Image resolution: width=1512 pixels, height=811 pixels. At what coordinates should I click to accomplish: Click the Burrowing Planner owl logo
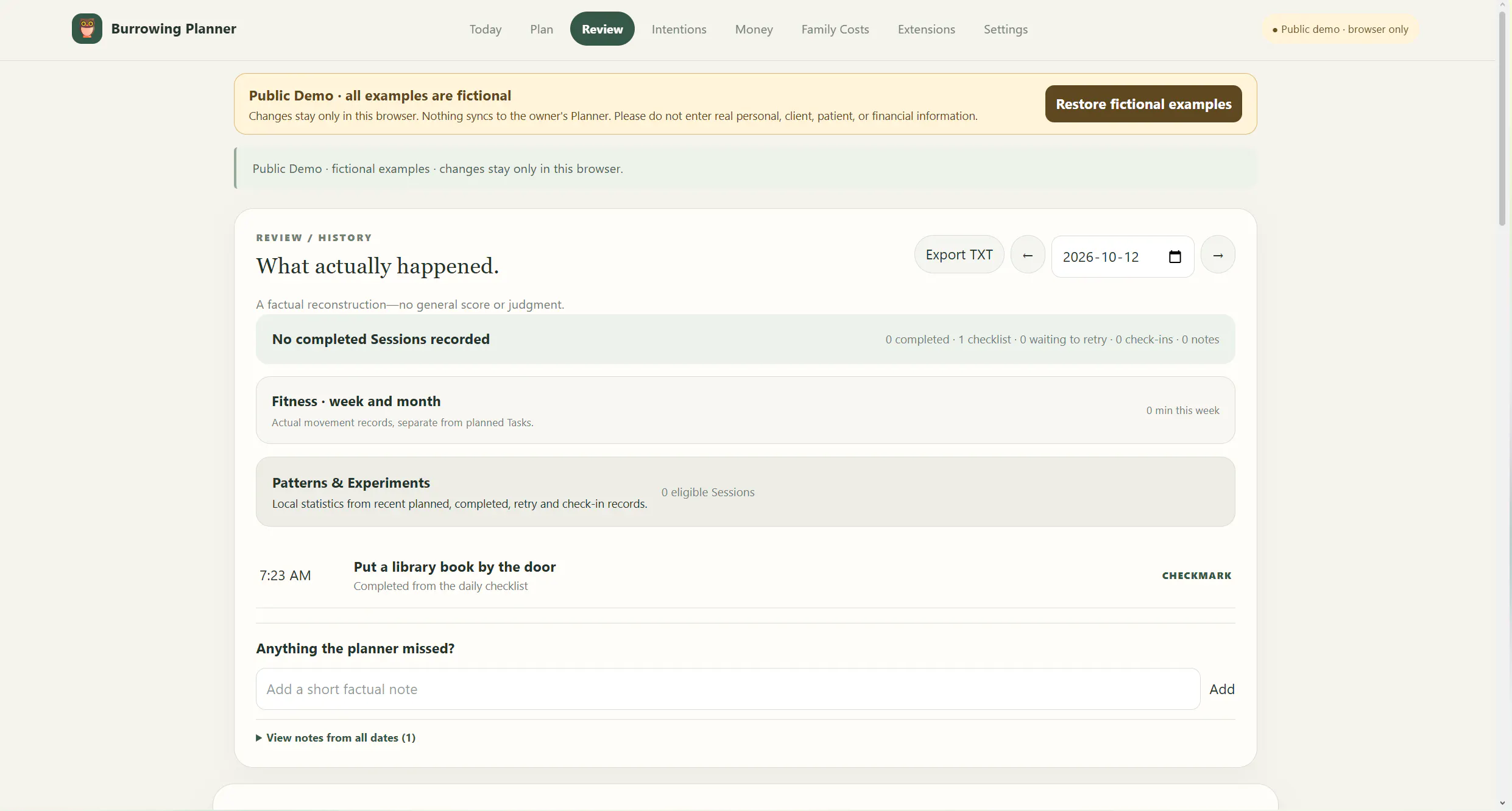tap(87, 29)
